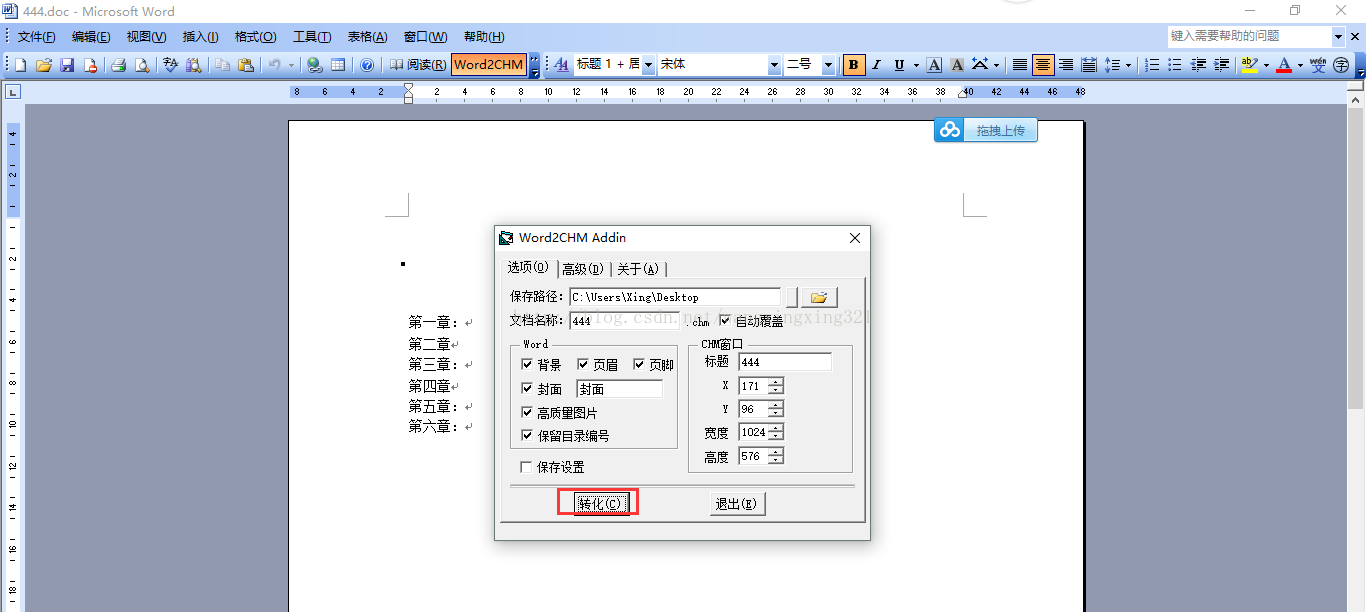Open the 插入(I) menu

pyautogui.click(x=200, y=37)
